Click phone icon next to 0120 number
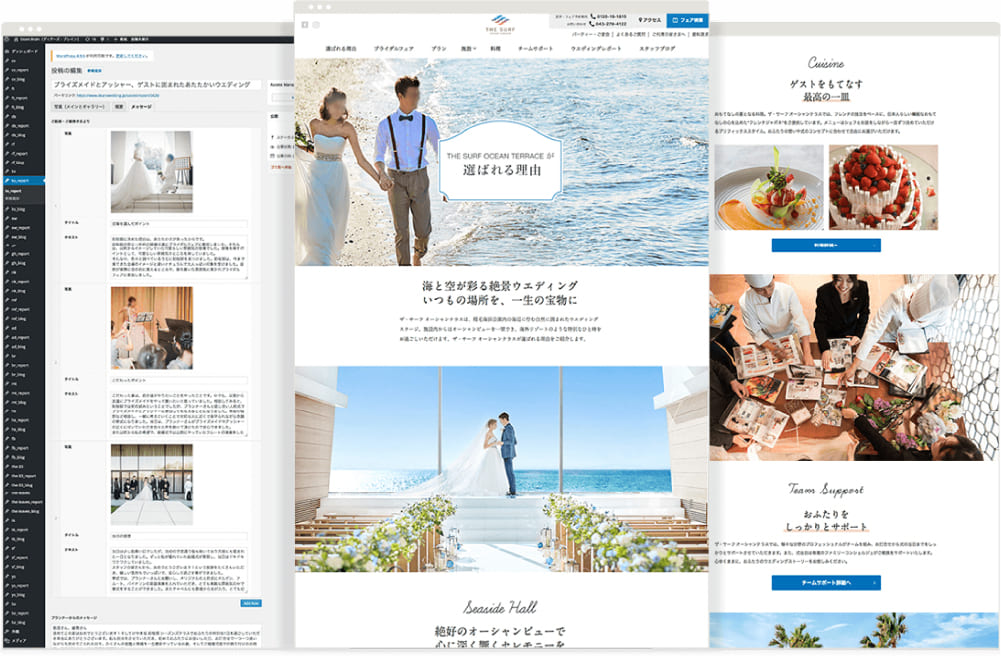Screen dimensions: 1001x656 pyautogui.click(x=593, y=17)
